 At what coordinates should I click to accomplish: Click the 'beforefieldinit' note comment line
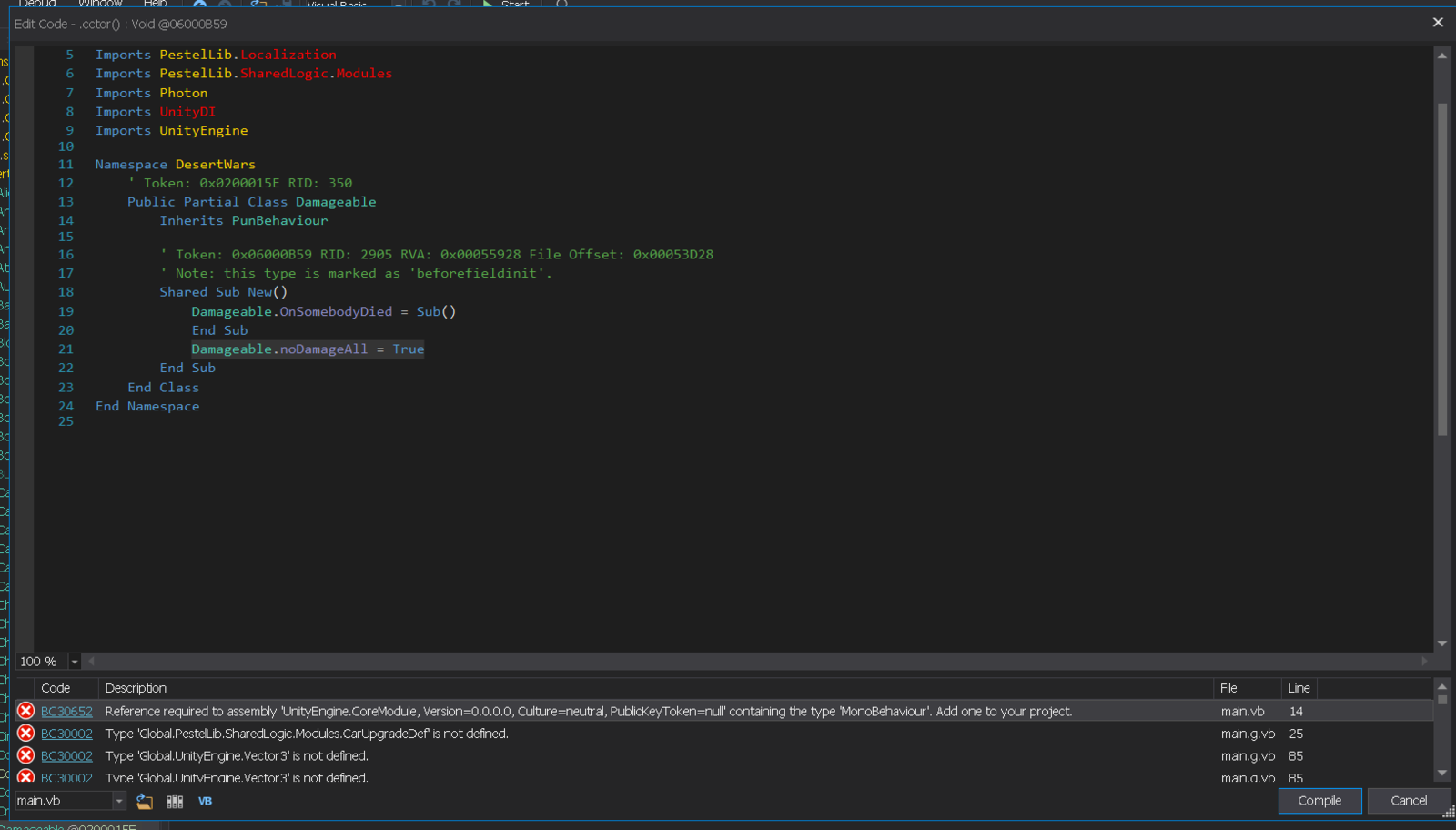click(x=356, y=273)
